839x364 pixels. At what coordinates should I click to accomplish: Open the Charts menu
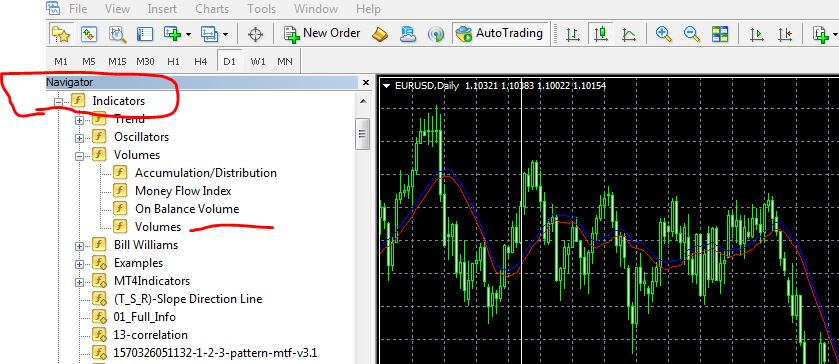tap(212, 9)
